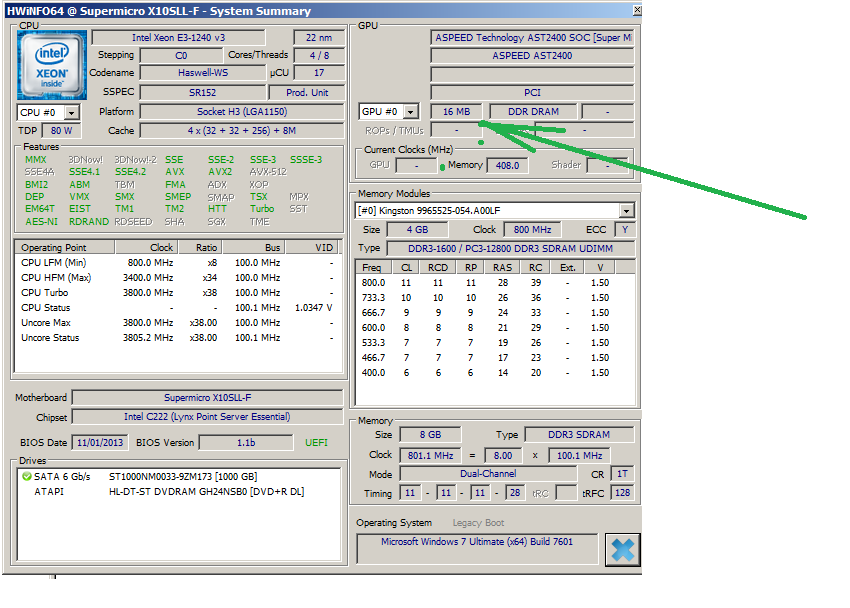
Task: Select the 800.0 frequency timing row
Action: coord(494,283)
